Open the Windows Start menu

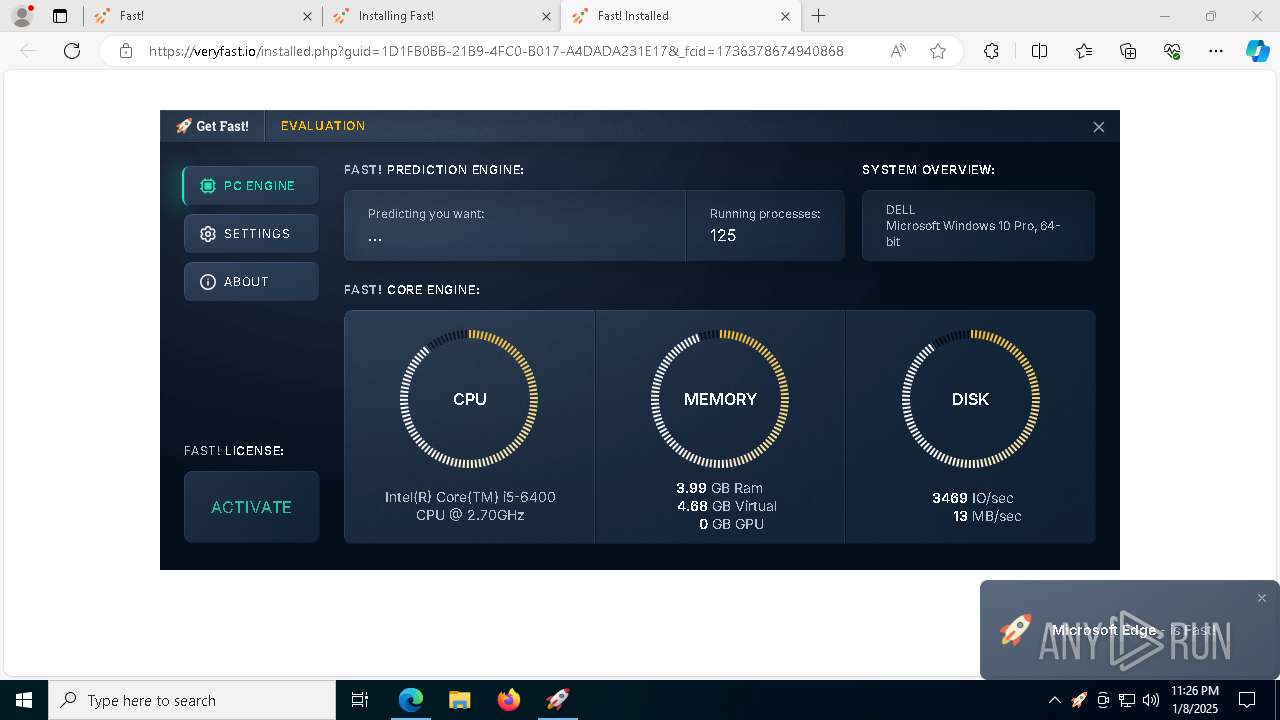click(24, 700)
